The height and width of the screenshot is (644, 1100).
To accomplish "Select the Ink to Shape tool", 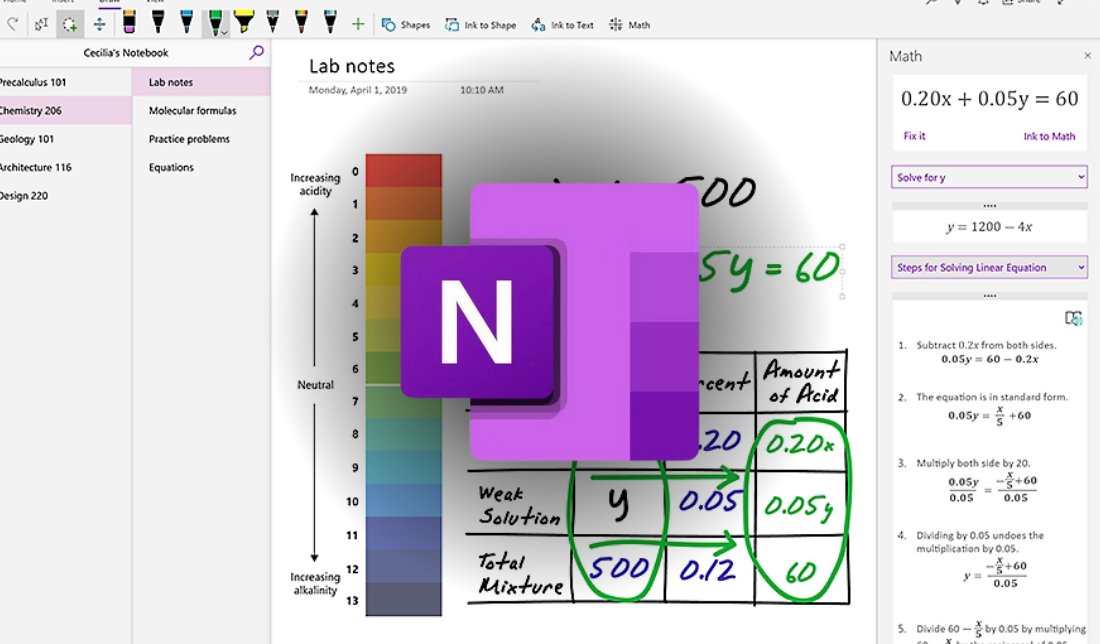I will tap(481, 25).
